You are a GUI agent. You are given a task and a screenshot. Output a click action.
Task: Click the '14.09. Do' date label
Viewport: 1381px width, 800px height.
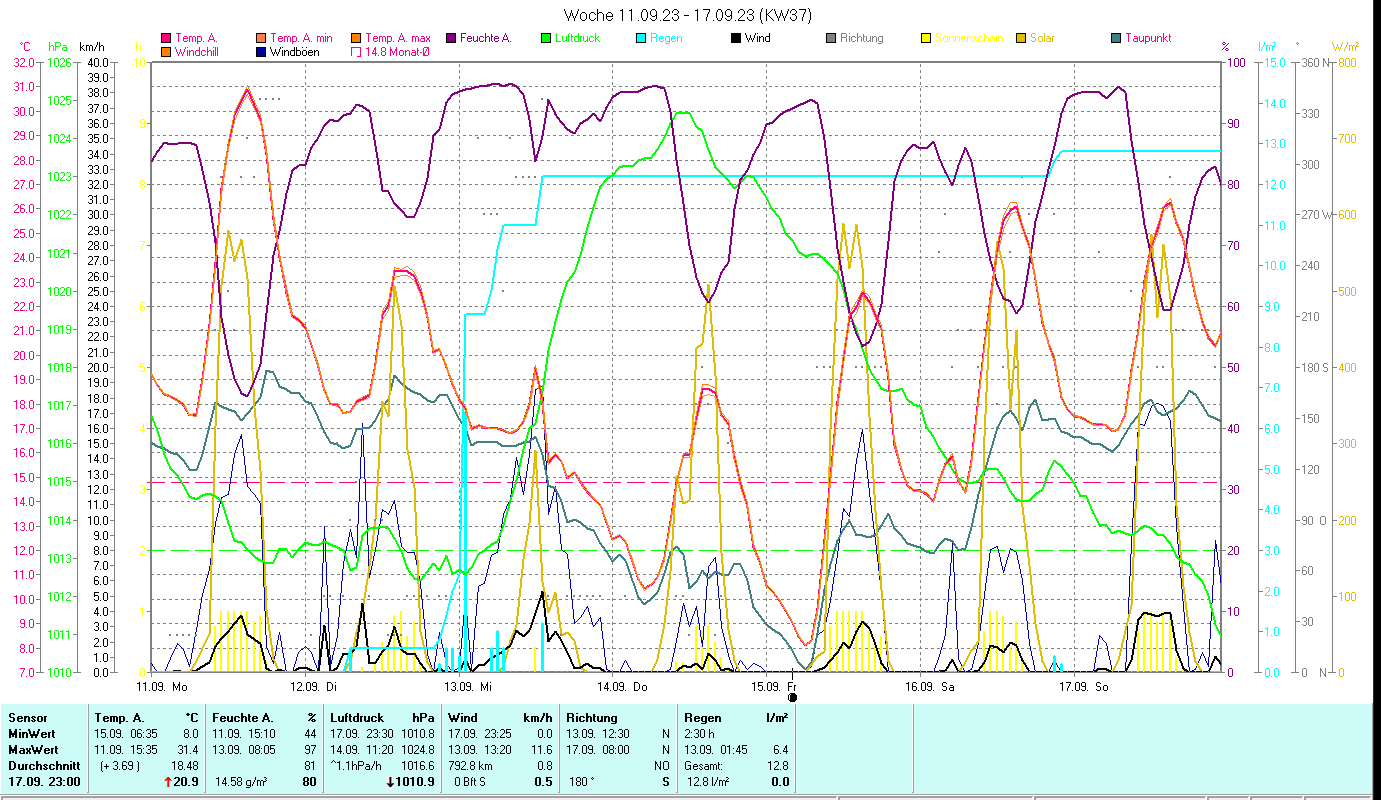click(x=622, y=687)
